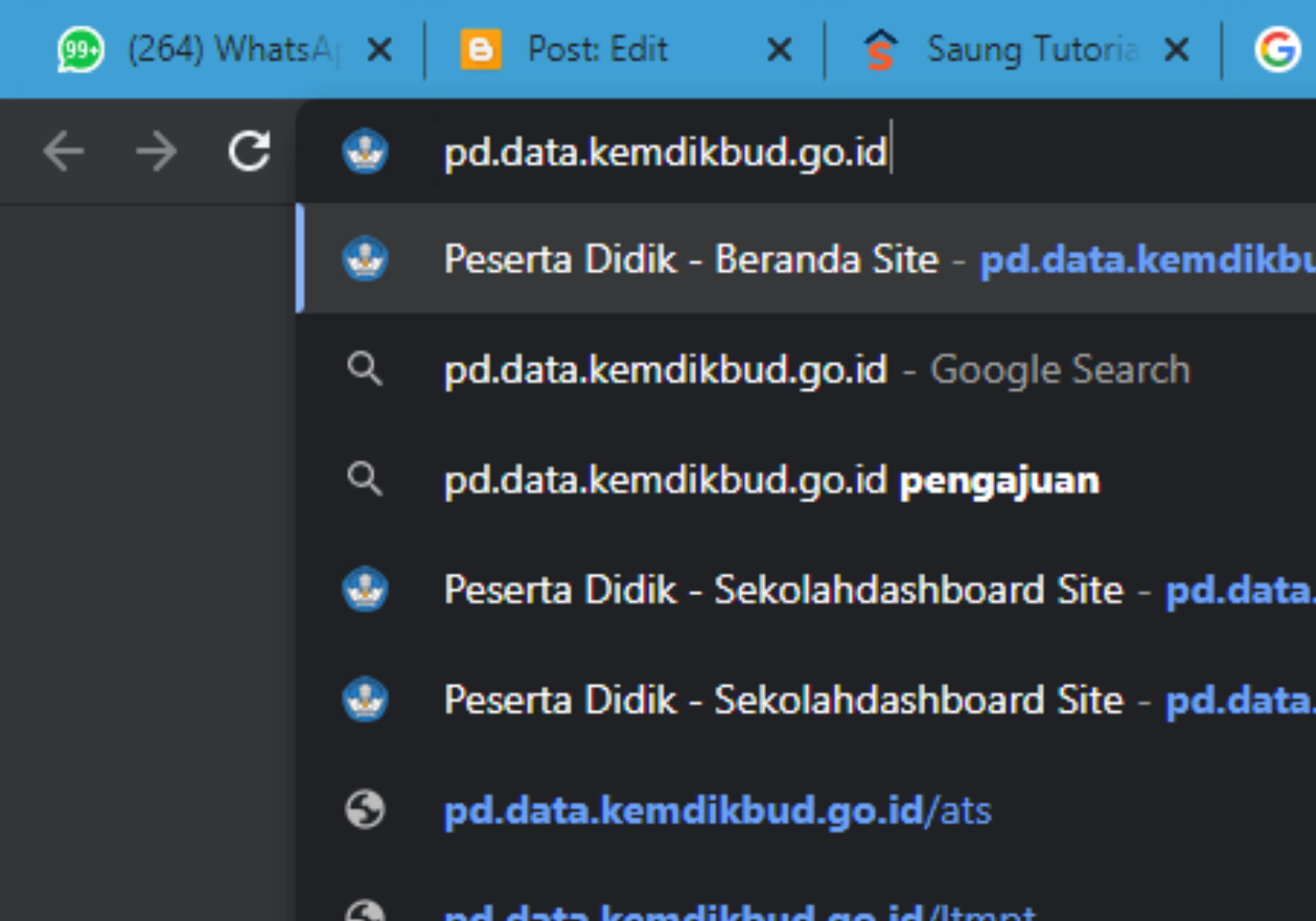
Task: Click the Blogger favicon on Post: Edit tab
Action: click(480, 49)
